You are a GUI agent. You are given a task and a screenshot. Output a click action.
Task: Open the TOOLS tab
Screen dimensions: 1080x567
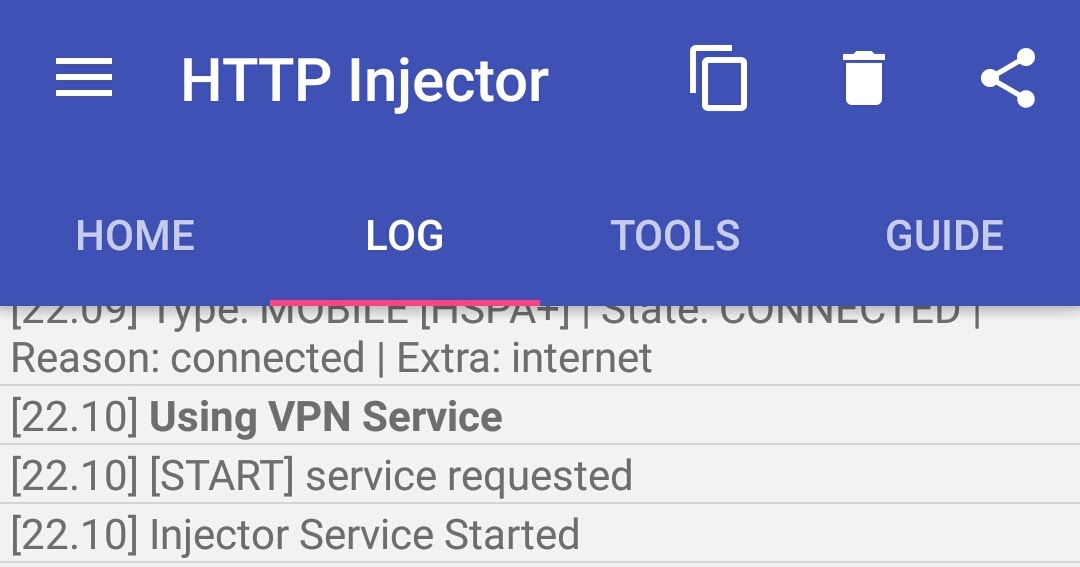[x=675, y=236]
